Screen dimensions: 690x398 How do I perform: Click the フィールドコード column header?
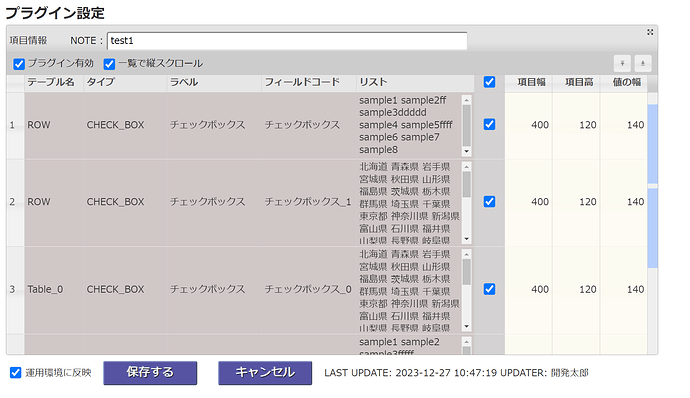[308, 82]
